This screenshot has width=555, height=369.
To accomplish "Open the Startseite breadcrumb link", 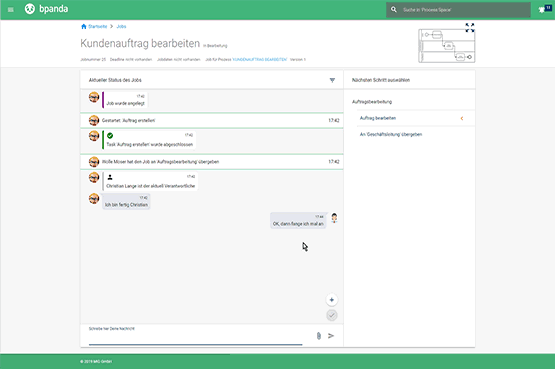I will [x=98, y=27].
